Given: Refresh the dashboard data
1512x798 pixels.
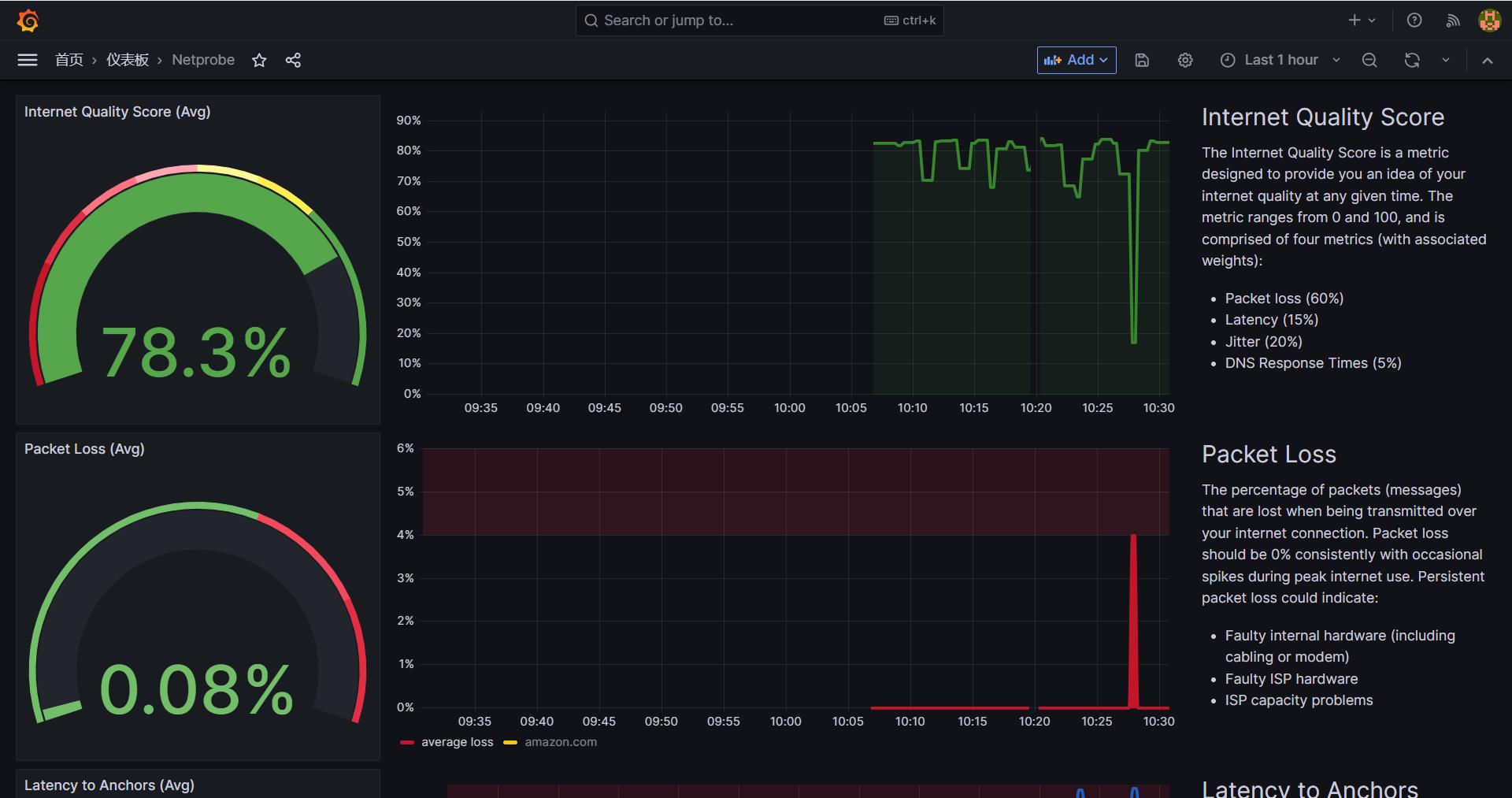Looking at the screenshot, I should pos(1412,60).
